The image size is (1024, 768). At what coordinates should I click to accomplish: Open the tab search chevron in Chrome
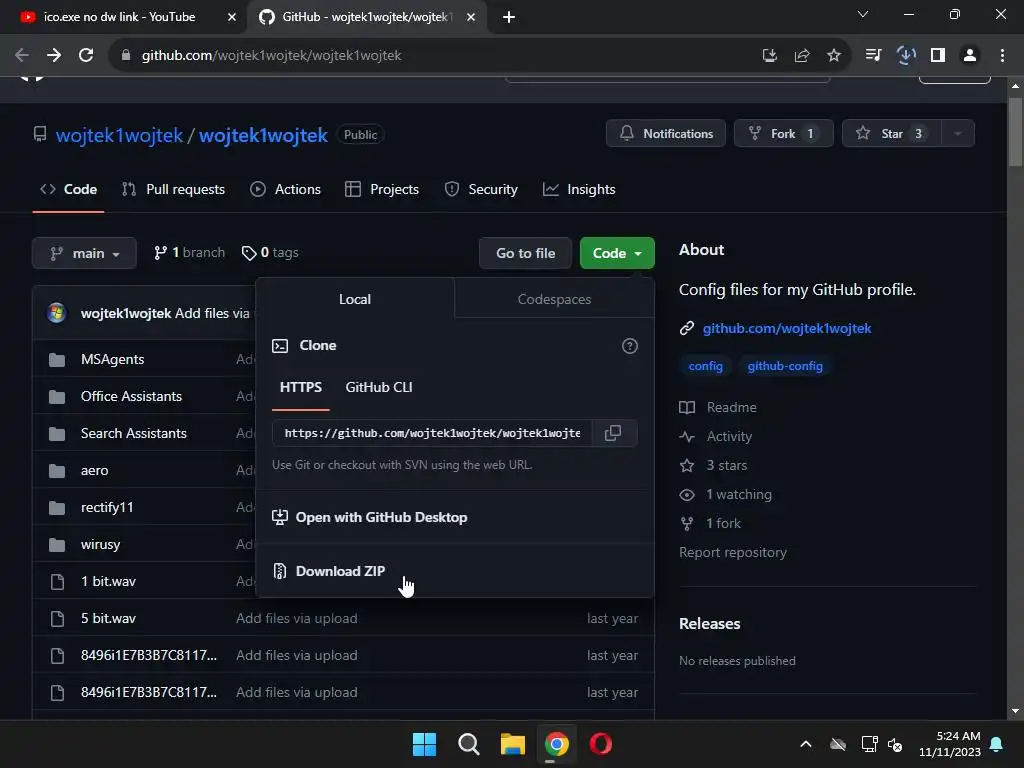click(x=863, y=14)
